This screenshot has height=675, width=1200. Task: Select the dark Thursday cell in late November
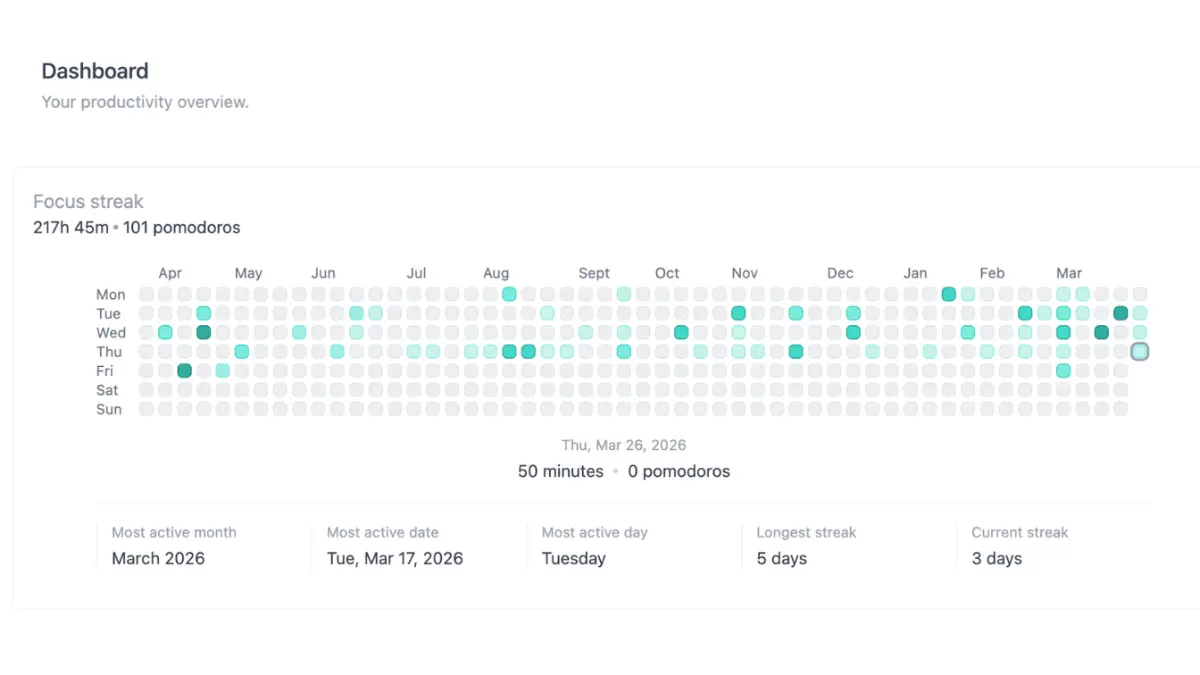[x=796, y=351]
